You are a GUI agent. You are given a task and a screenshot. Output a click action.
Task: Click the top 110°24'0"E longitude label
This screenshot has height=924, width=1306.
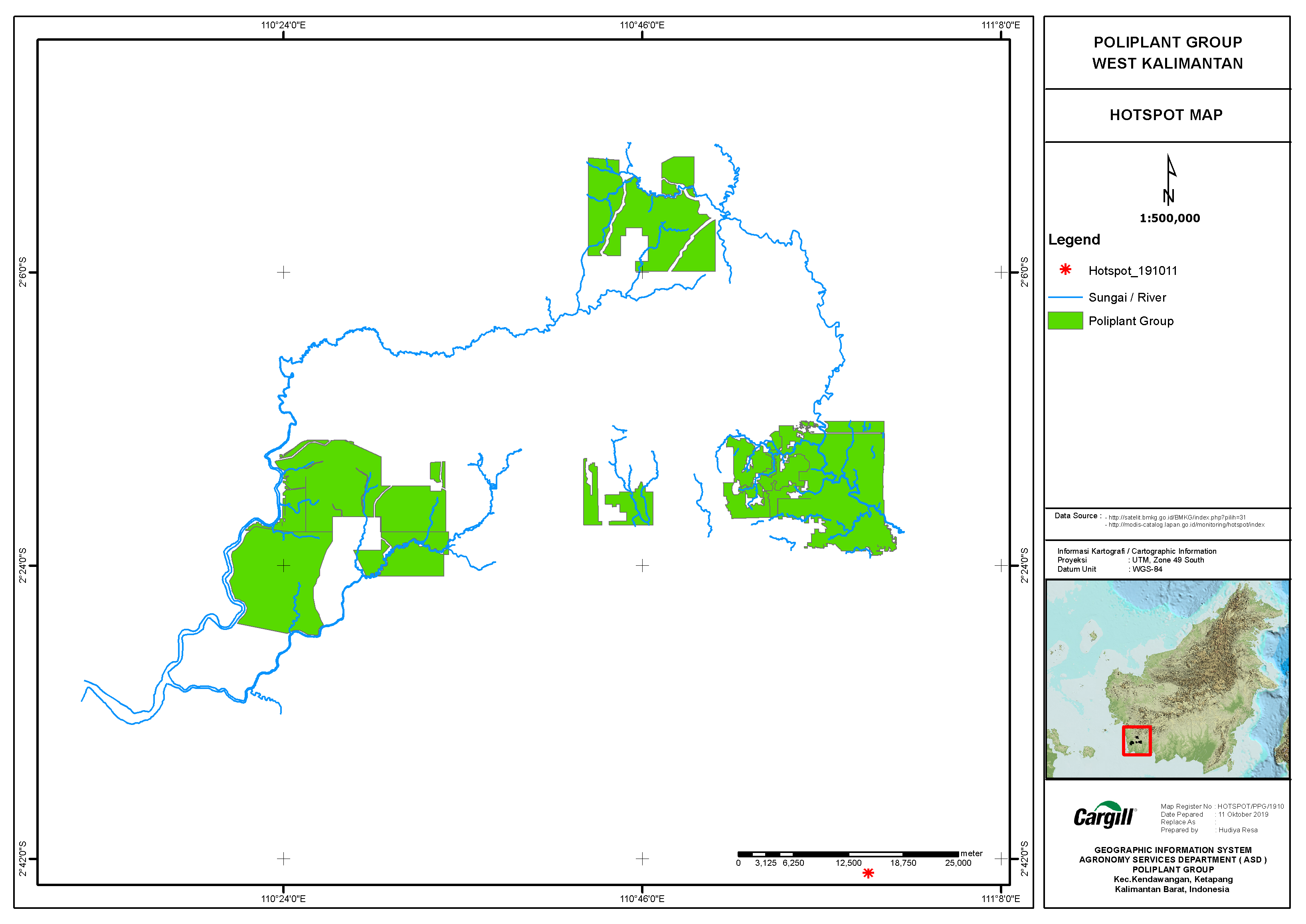[x=283, y=25]
